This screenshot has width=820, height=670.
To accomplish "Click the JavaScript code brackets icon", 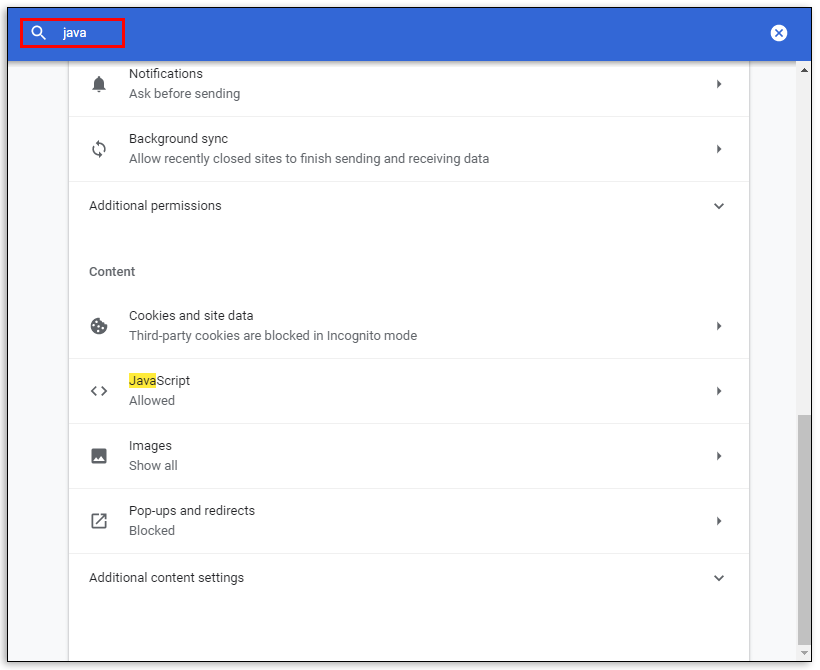I will coord(99,391).
